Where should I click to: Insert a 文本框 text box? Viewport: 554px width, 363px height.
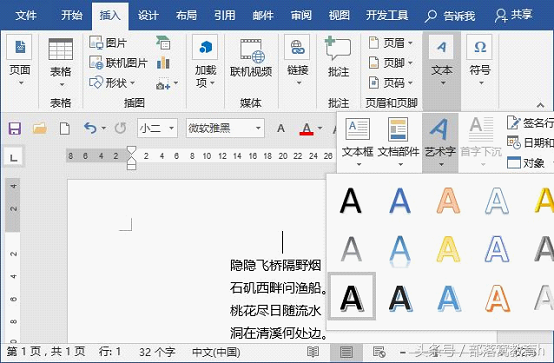358,142
